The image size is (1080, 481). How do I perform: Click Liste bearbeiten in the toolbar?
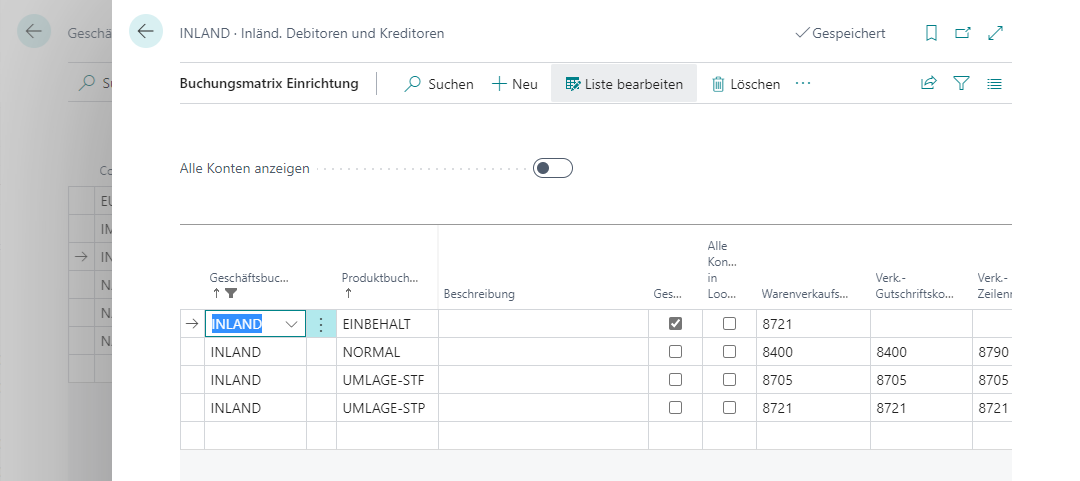pos(624,84)
